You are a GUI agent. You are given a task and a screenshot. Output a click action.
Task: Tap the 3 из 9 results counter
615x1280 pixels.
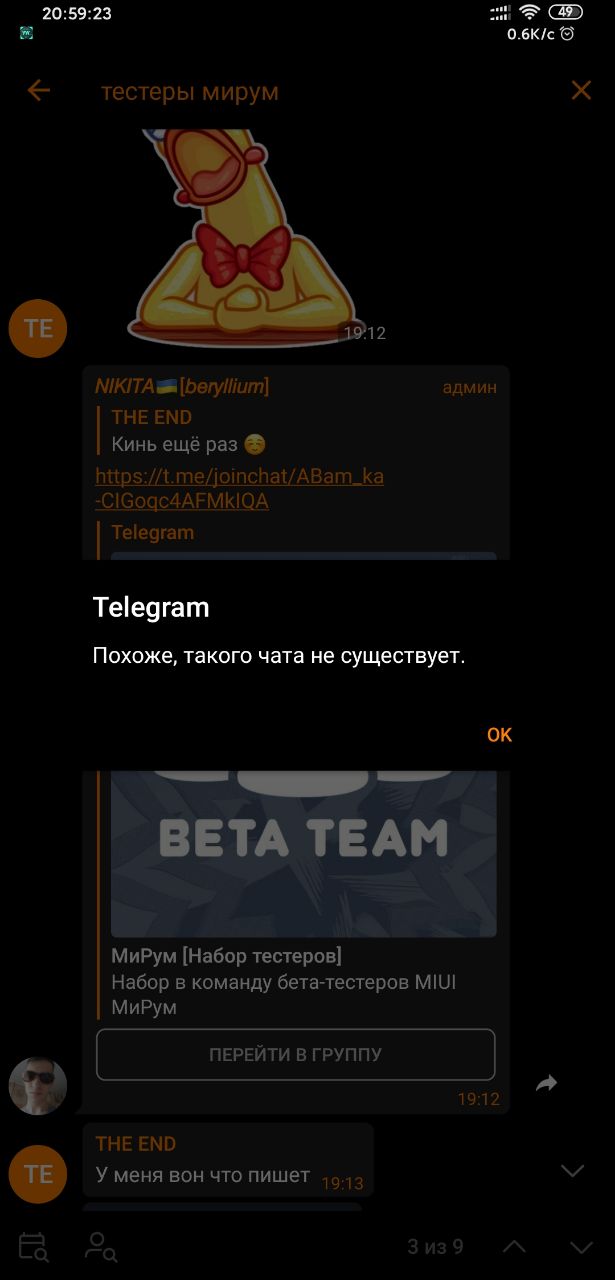point(435,1247)
